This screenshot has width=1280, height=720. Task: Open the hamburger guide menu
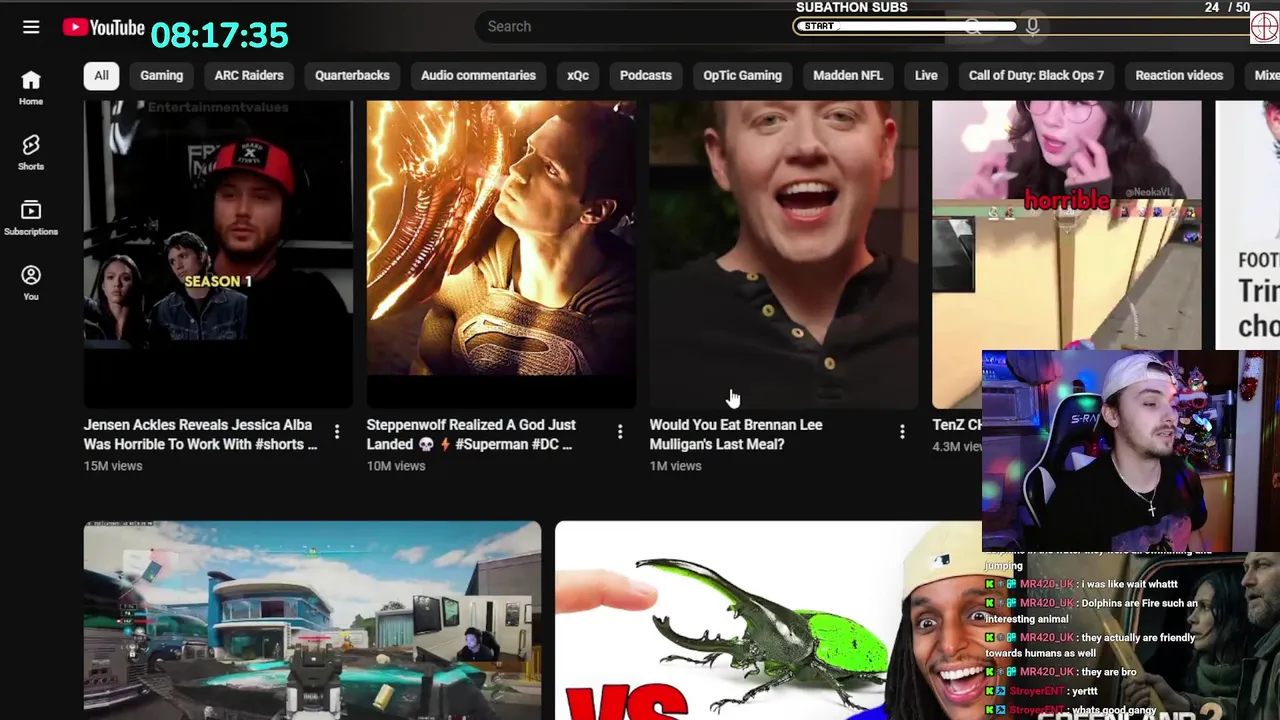[31, 27]
